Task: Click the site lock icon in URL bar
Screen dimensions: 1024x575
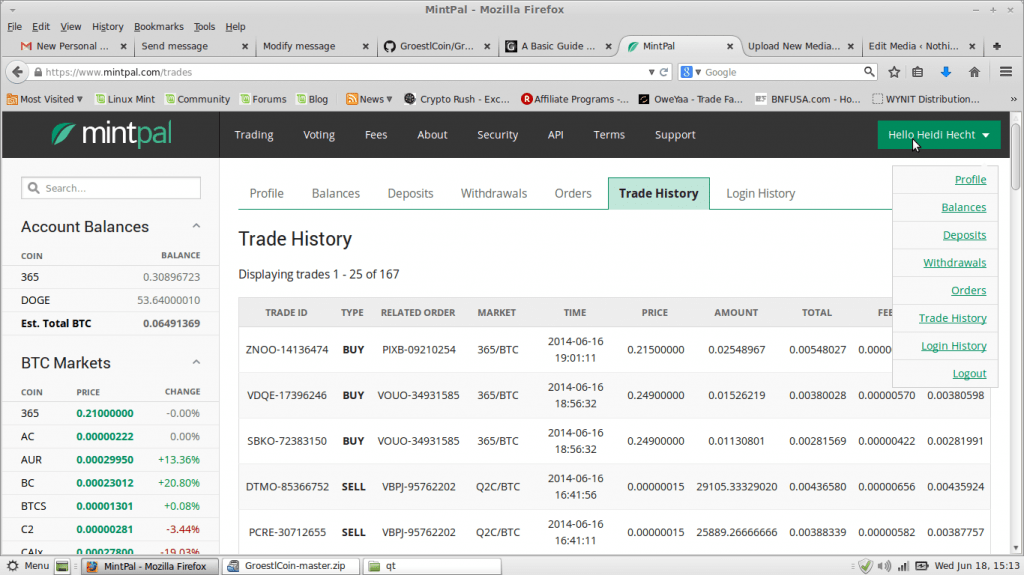Action: click(x=38, y=72)
